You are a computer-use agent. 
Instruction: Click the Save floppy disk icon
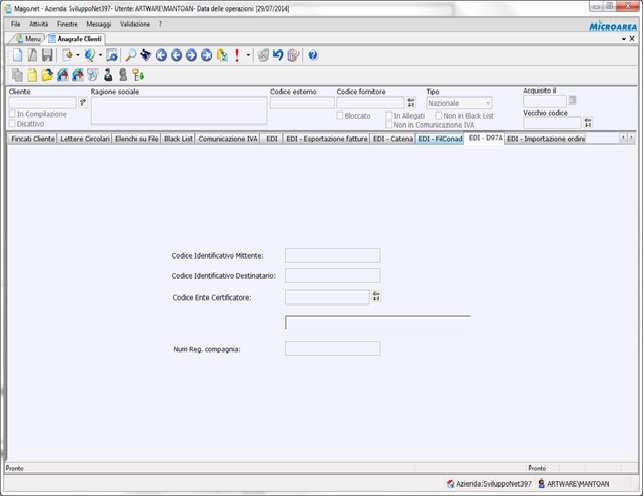(47, 56)
